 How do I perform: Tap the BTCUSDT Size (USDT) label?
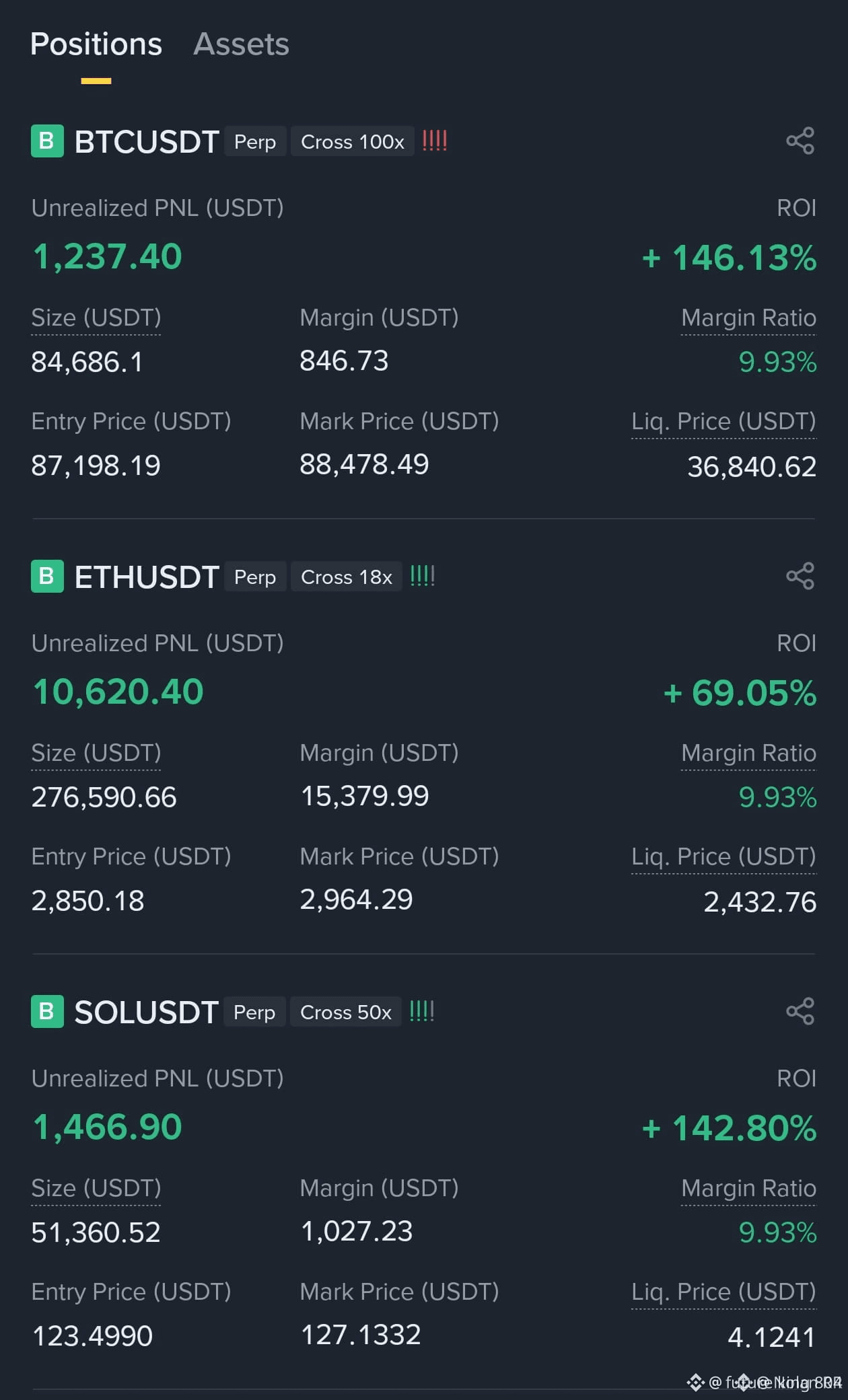[x=96, y=318]
